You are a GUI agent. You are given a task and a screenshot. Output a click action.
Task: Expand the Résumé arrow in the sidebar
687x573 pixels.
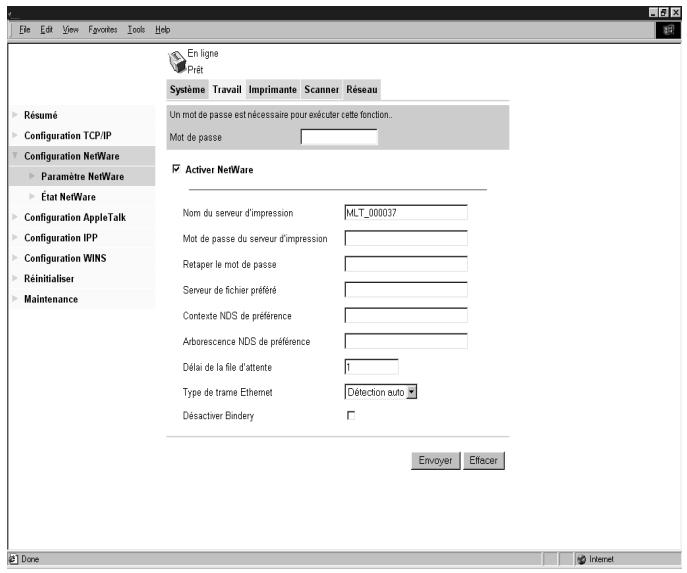click(x=15, y=115)
